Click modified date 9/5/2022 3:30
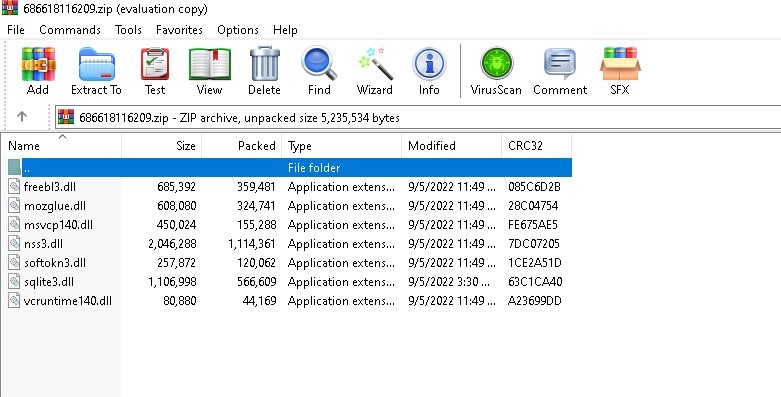Viewport: 781px width, 397px height. [x=448, y=281]
